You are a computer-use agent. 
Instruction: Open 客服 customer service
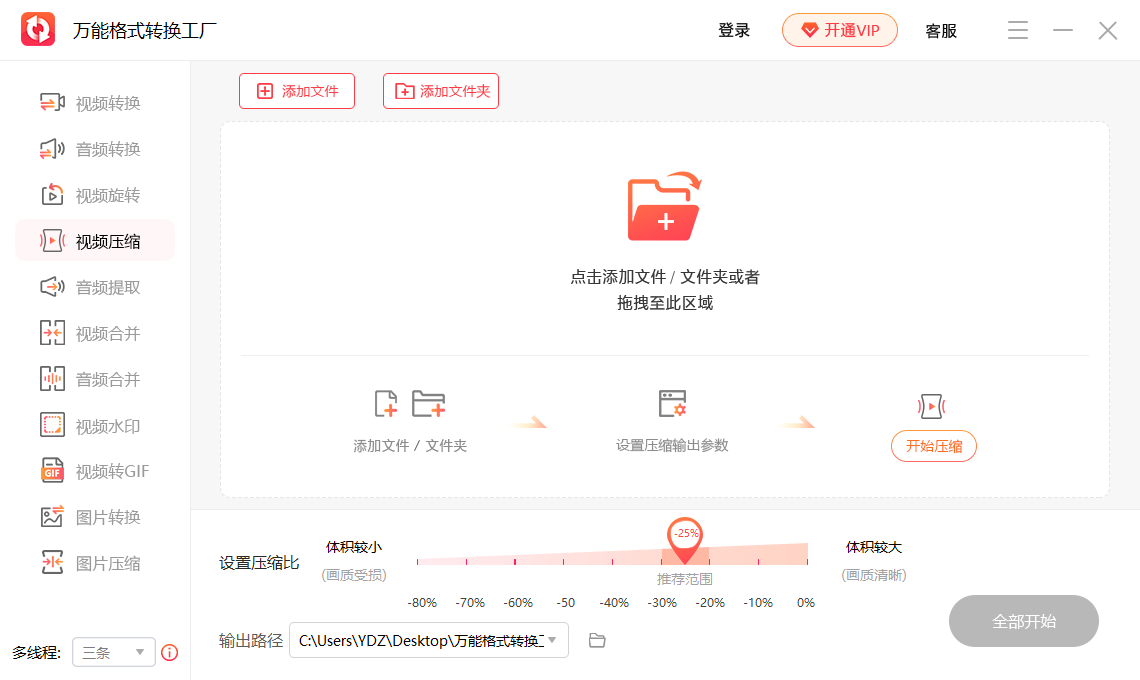point(940,30)
